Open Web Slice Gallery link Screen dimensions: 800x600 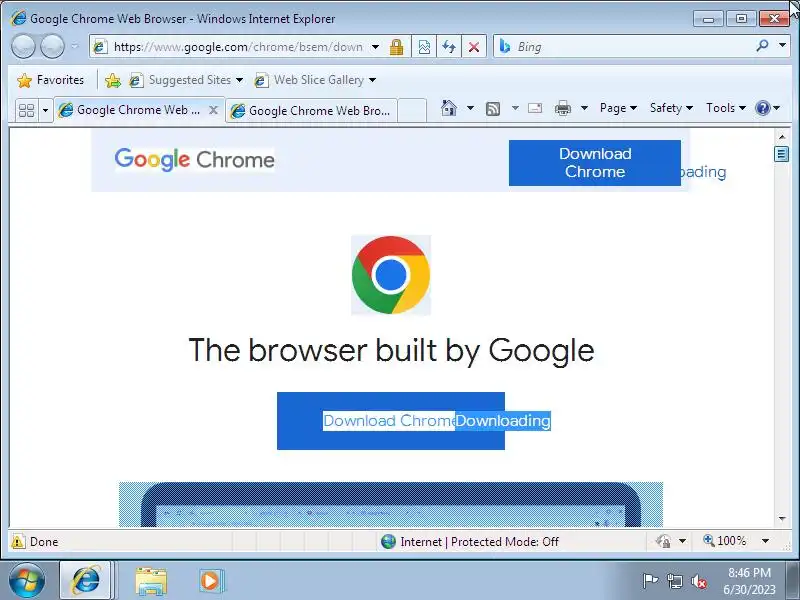point(315,80)
